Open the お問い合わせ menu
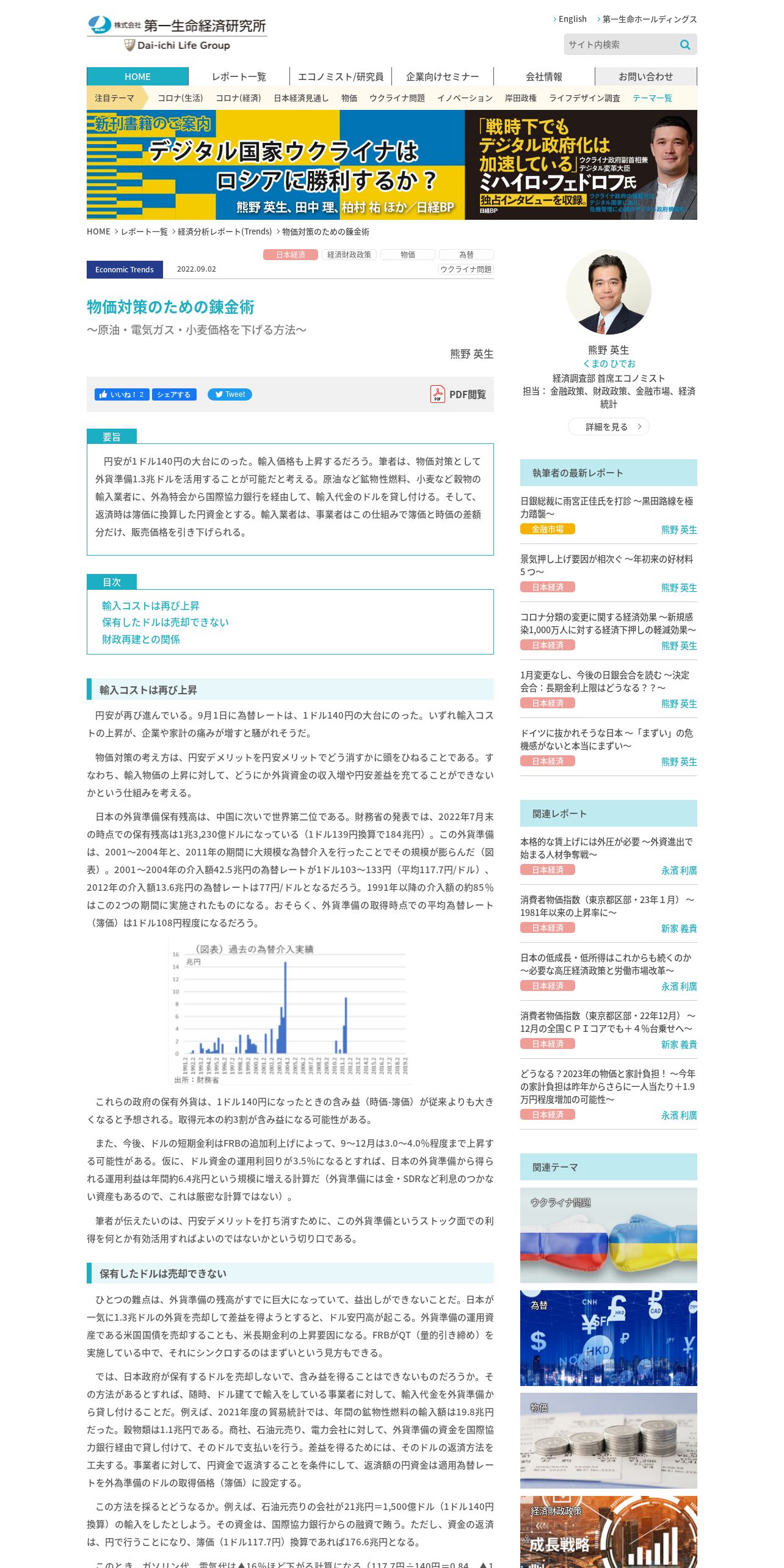This screenshot has width=784, height=1568. (646, 76)
